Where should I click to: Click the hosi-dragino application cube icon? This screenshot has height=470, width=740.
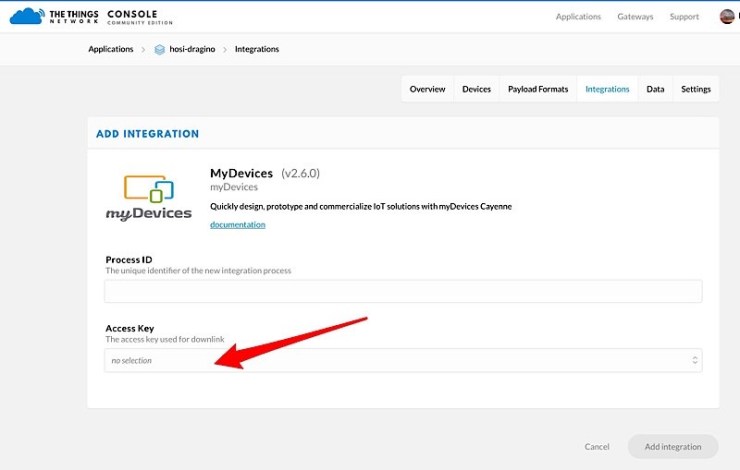point(160,49)
